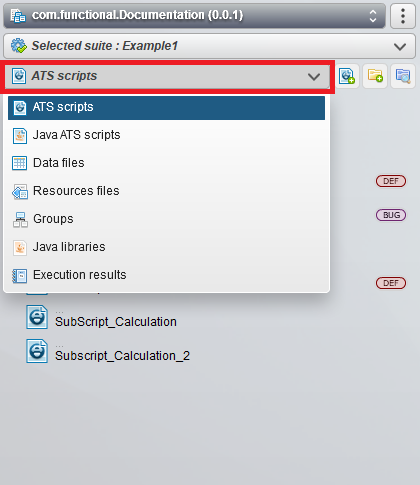The image size is (420, 485).
Task: Select the Groups option
Action: (x=166, y=219)
